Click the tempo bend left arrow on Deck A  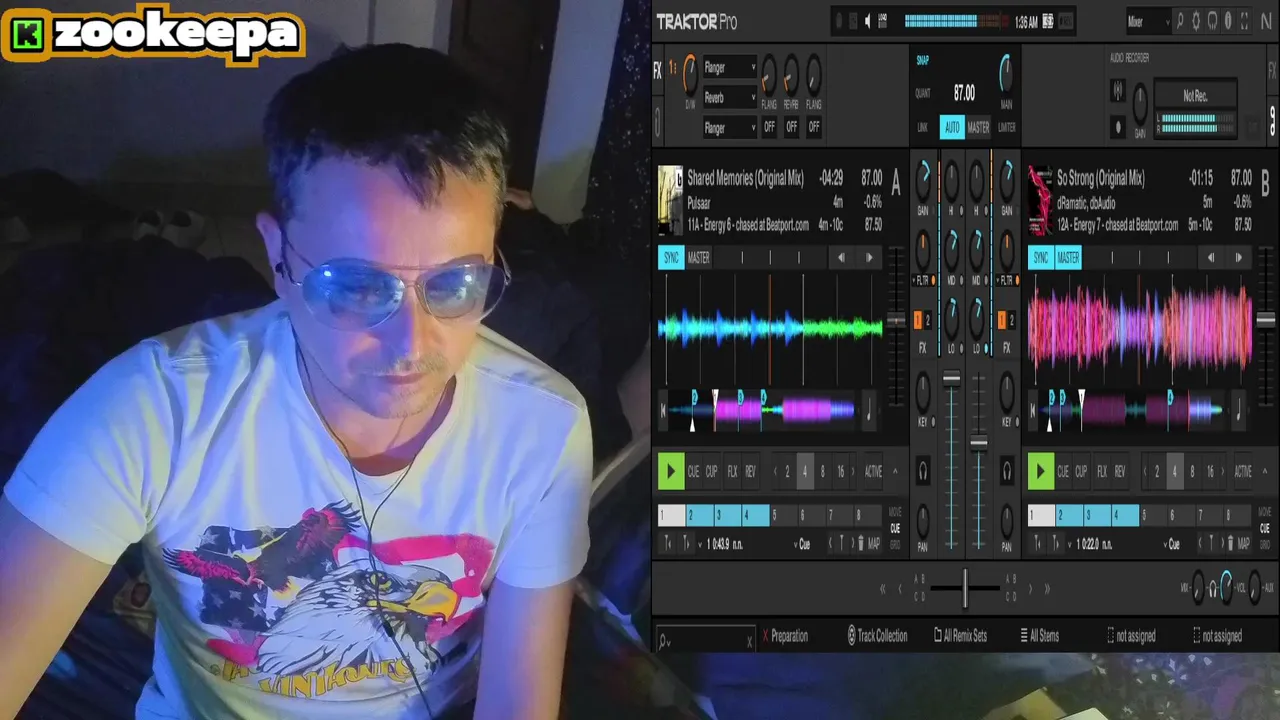click(841, 258)
